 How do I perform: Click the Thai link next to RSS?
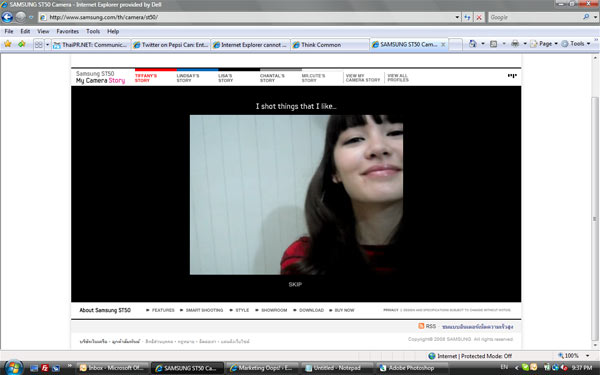tap(478, 327)
